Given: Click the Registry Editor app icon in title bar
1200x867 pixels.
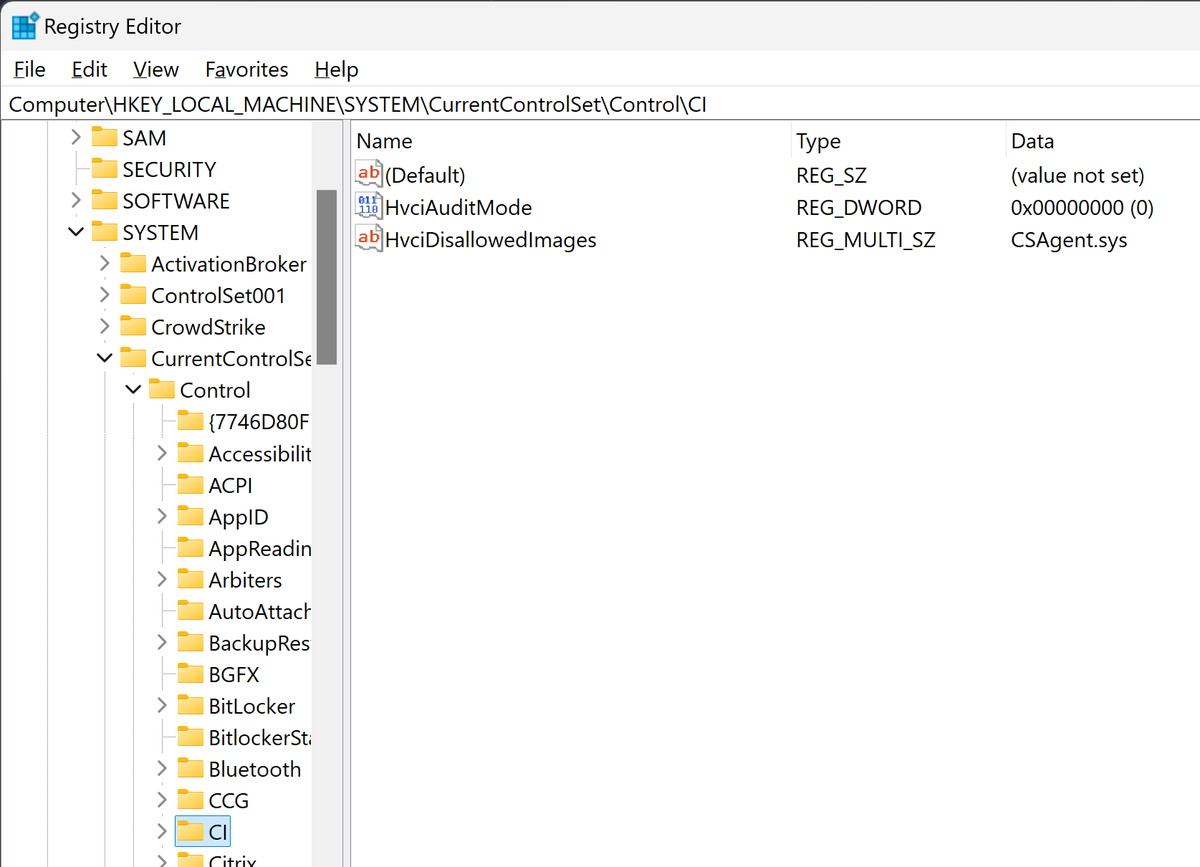Looking at the screenshot, I should pyautogui.click(x=25, y=26).
